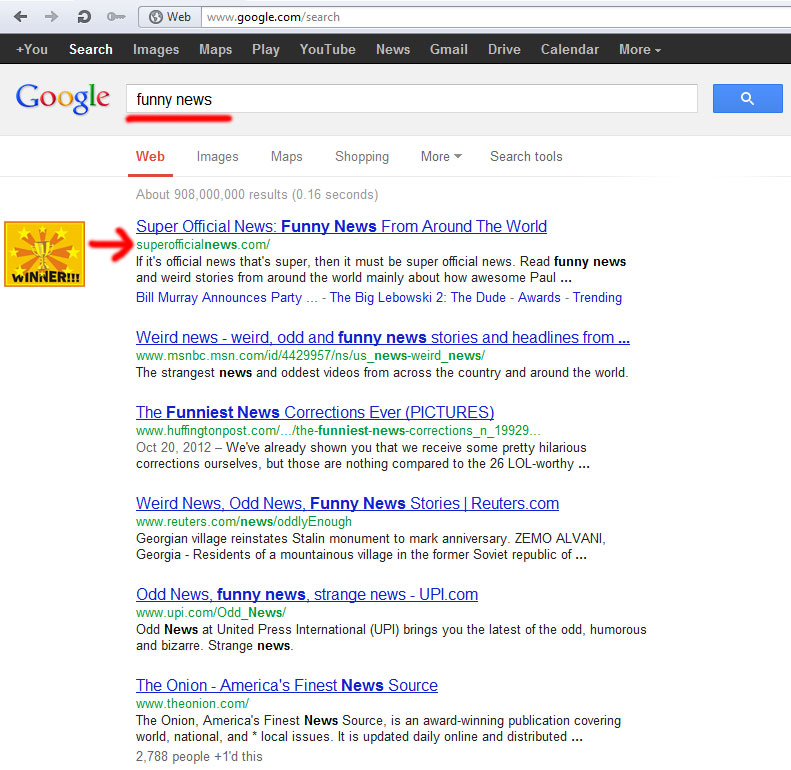
Task: Click the huffingtonpost.com green URL
Action: tap(338, 430)
